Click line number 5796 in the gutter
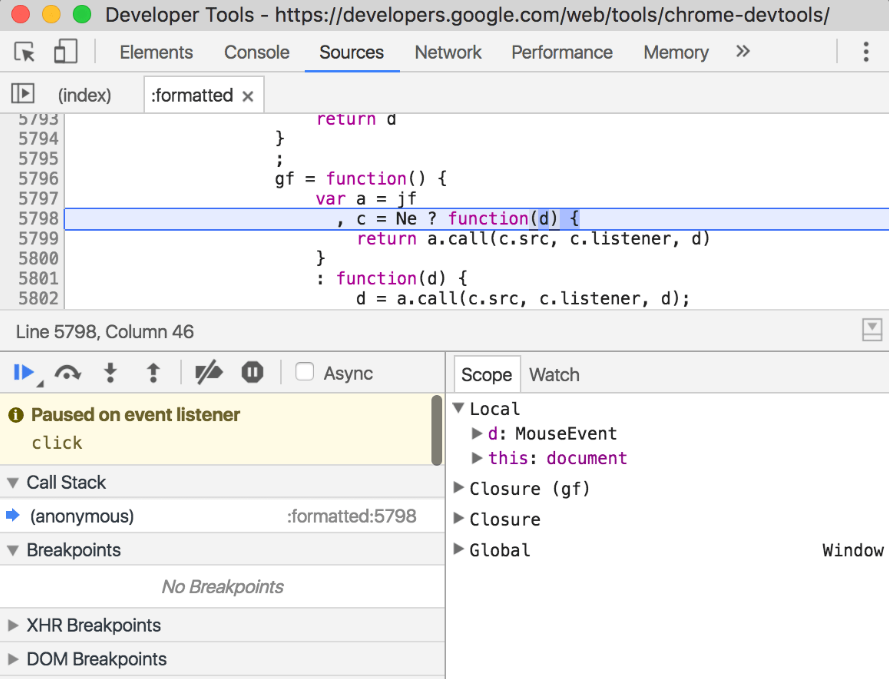This screenshot has height=679, width=889. (x=38, y=179)
